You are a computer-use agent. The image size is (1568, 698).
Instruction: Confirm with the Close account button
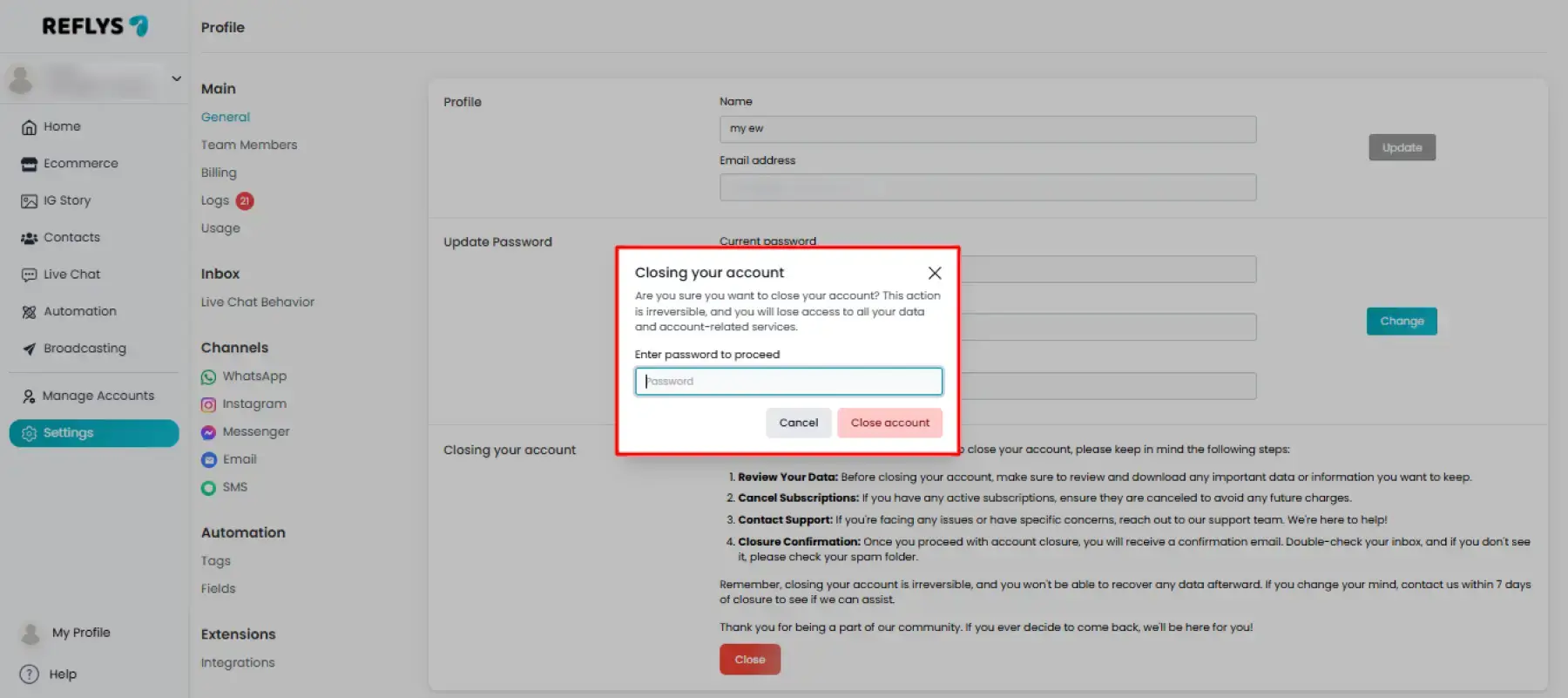pos(889,423)
